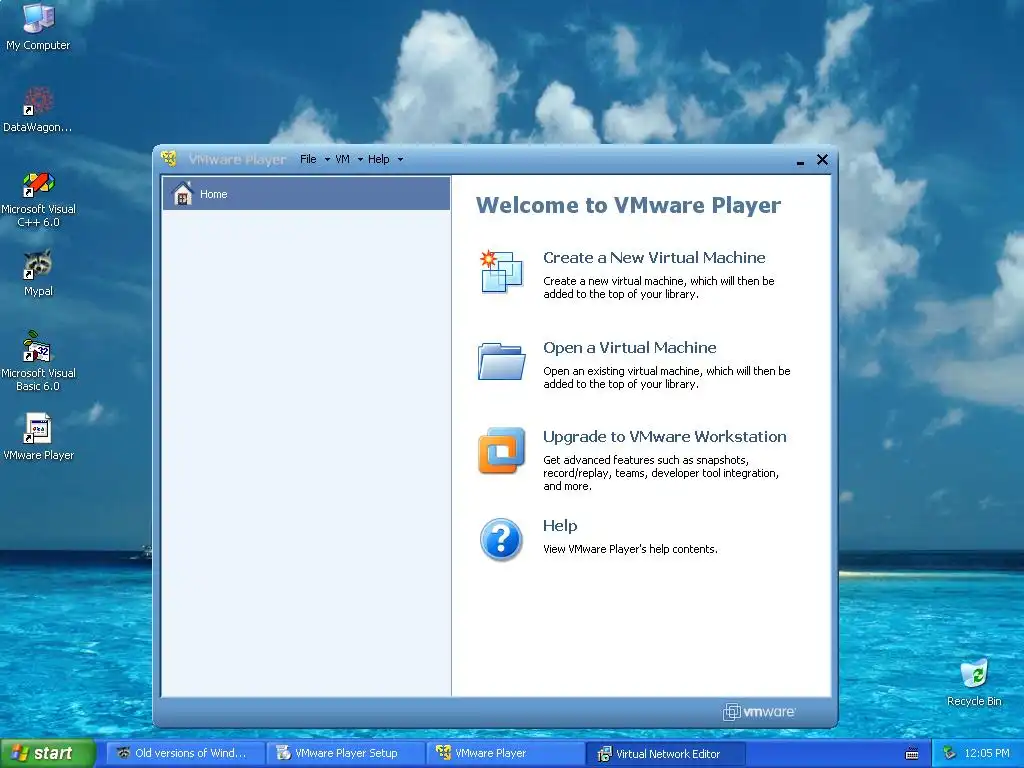The height and width of the screenshot is (768, 1024).
Task: Click the network tray icon near clock
Action: click(949, 754)
